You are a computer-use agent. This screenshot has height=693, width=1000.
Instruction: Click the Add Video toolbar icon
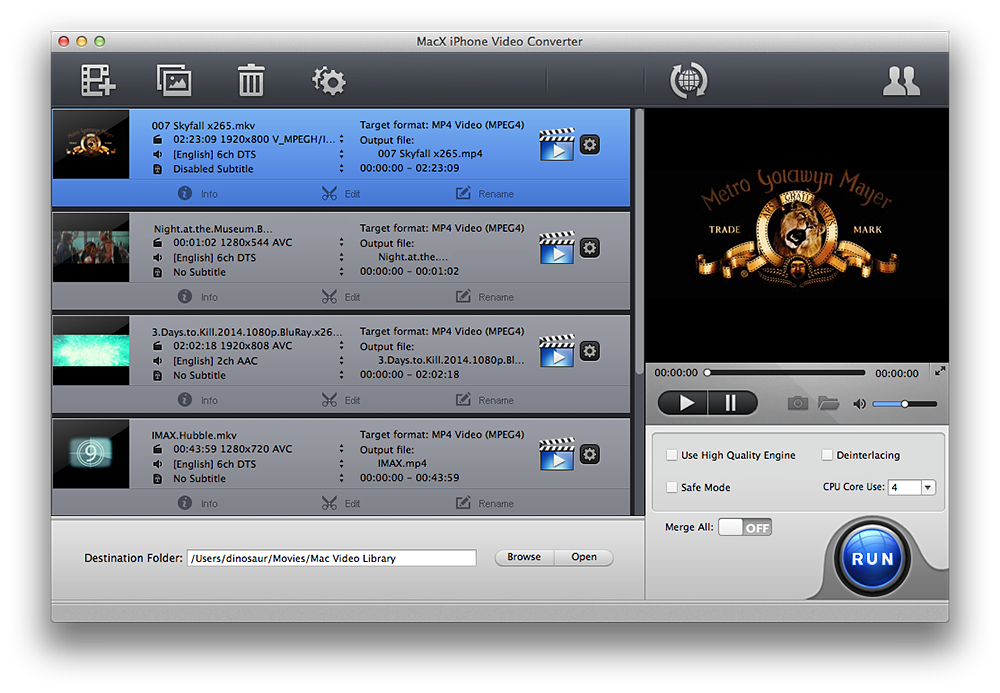(98, 80)
